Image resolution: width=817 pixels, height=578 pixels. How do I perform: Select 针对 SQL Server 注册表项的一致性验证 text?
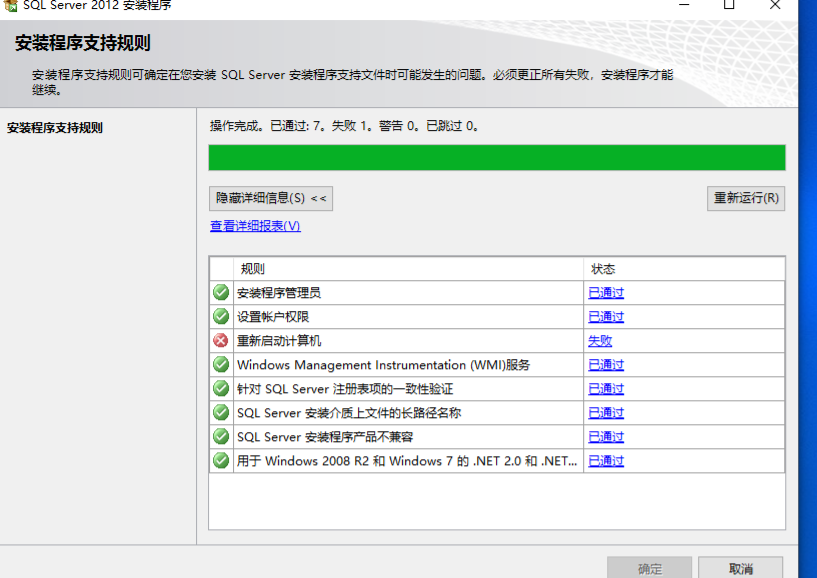(345, 389)
